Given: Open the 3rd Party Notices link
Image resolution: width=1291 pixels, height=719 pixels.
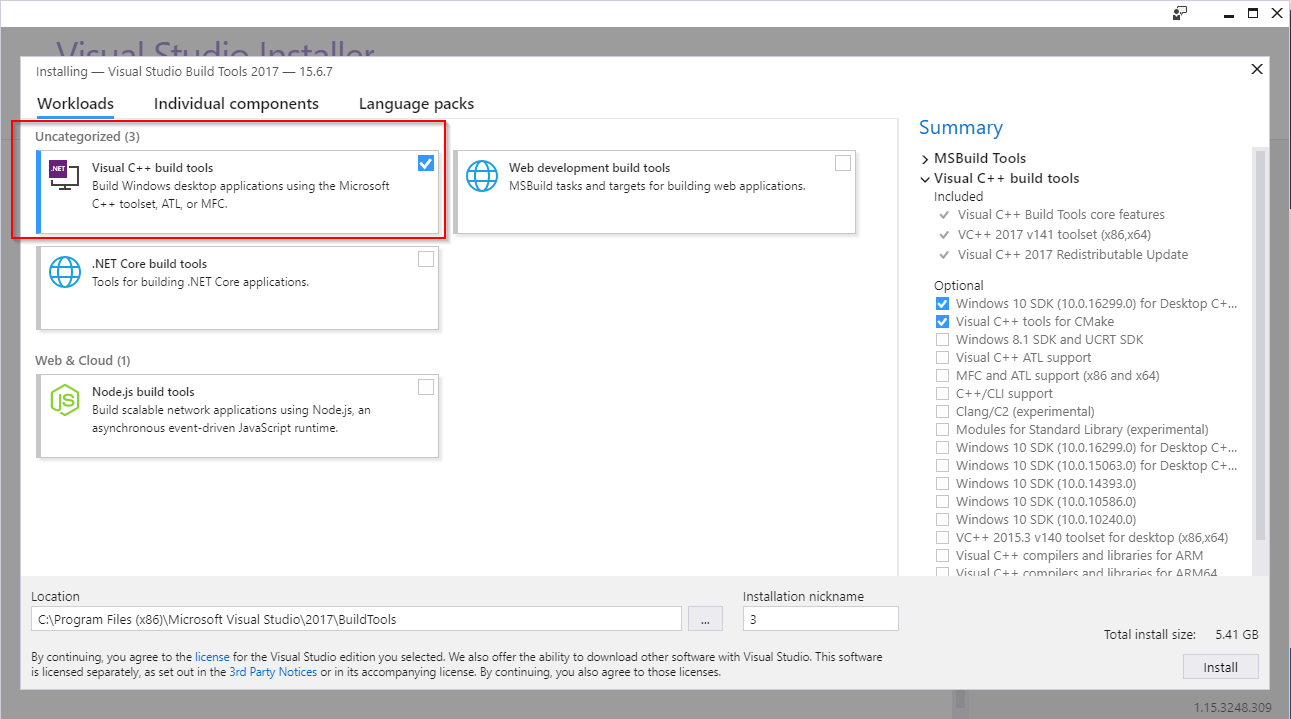Looking at the screenshot, I should coord(273,672).
